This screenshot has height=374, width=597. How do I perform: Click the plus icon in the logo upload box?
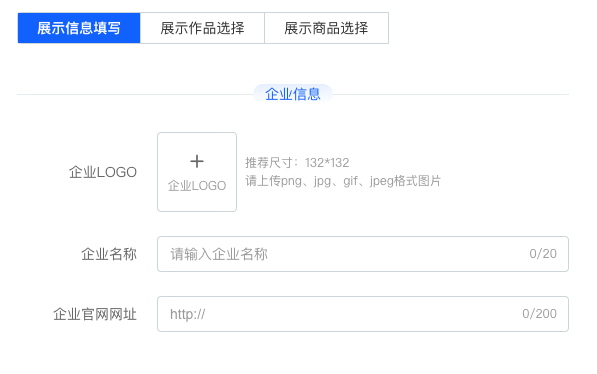pyautogui.click(x=197, y=161)
